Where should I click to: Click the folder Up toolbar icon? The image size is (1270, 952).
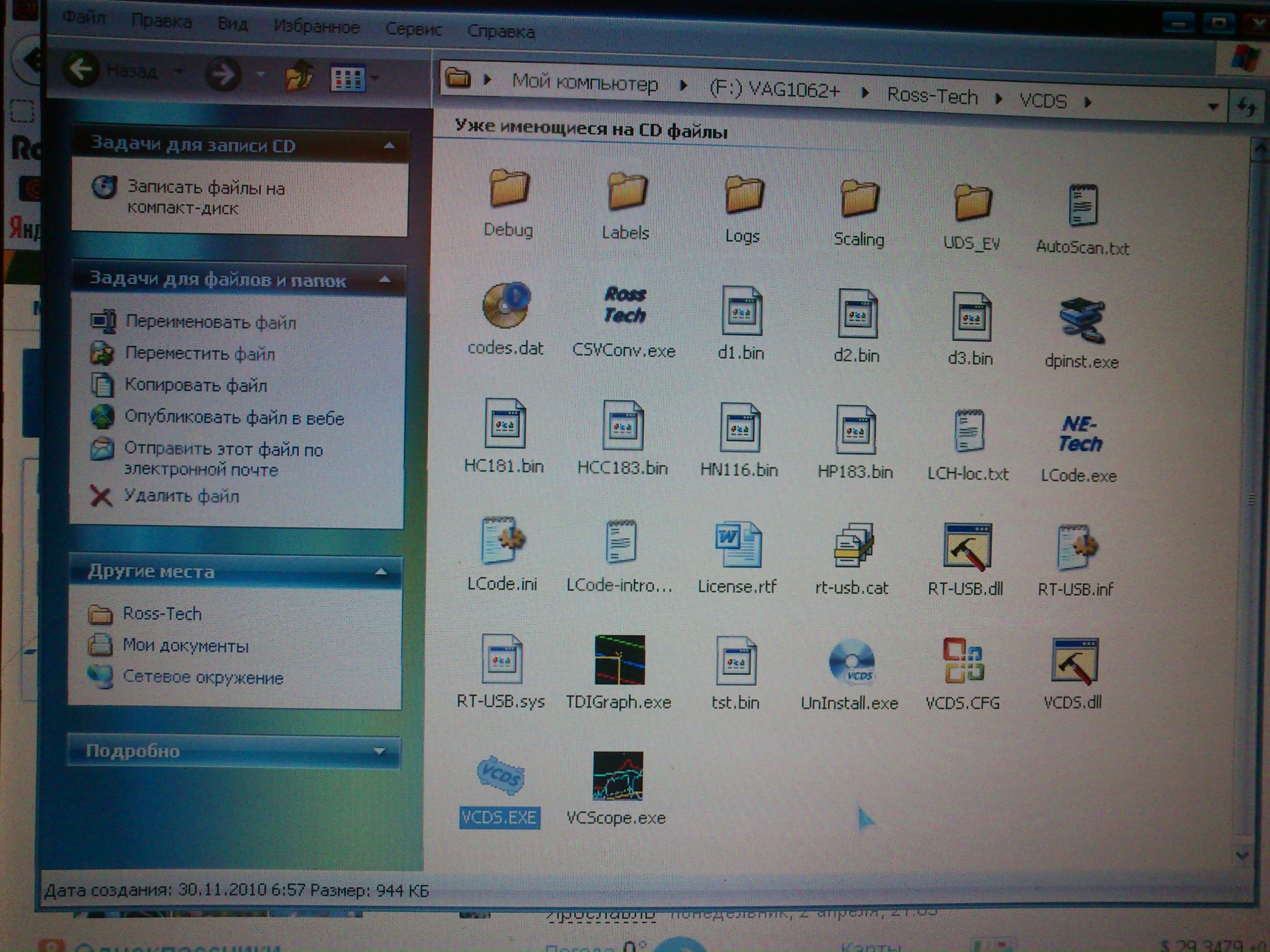point(299,76)
